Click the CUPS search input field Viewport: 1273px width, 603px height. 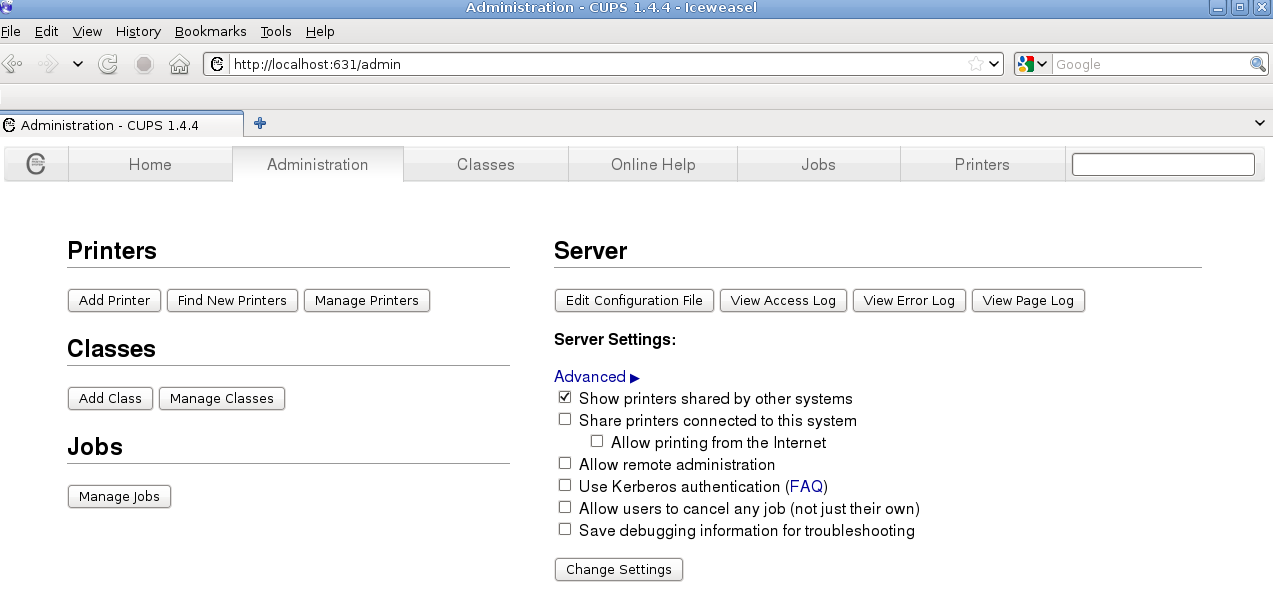(x=1163, y=164)
